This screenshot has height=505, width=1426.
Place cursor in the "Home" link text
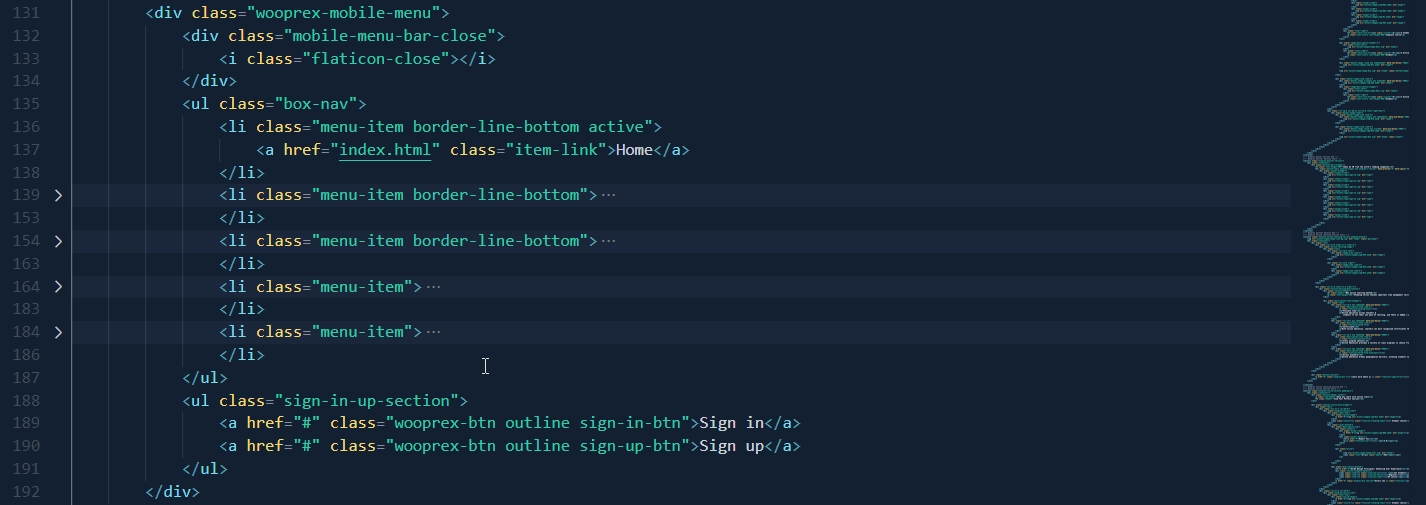tap(634, 150)
